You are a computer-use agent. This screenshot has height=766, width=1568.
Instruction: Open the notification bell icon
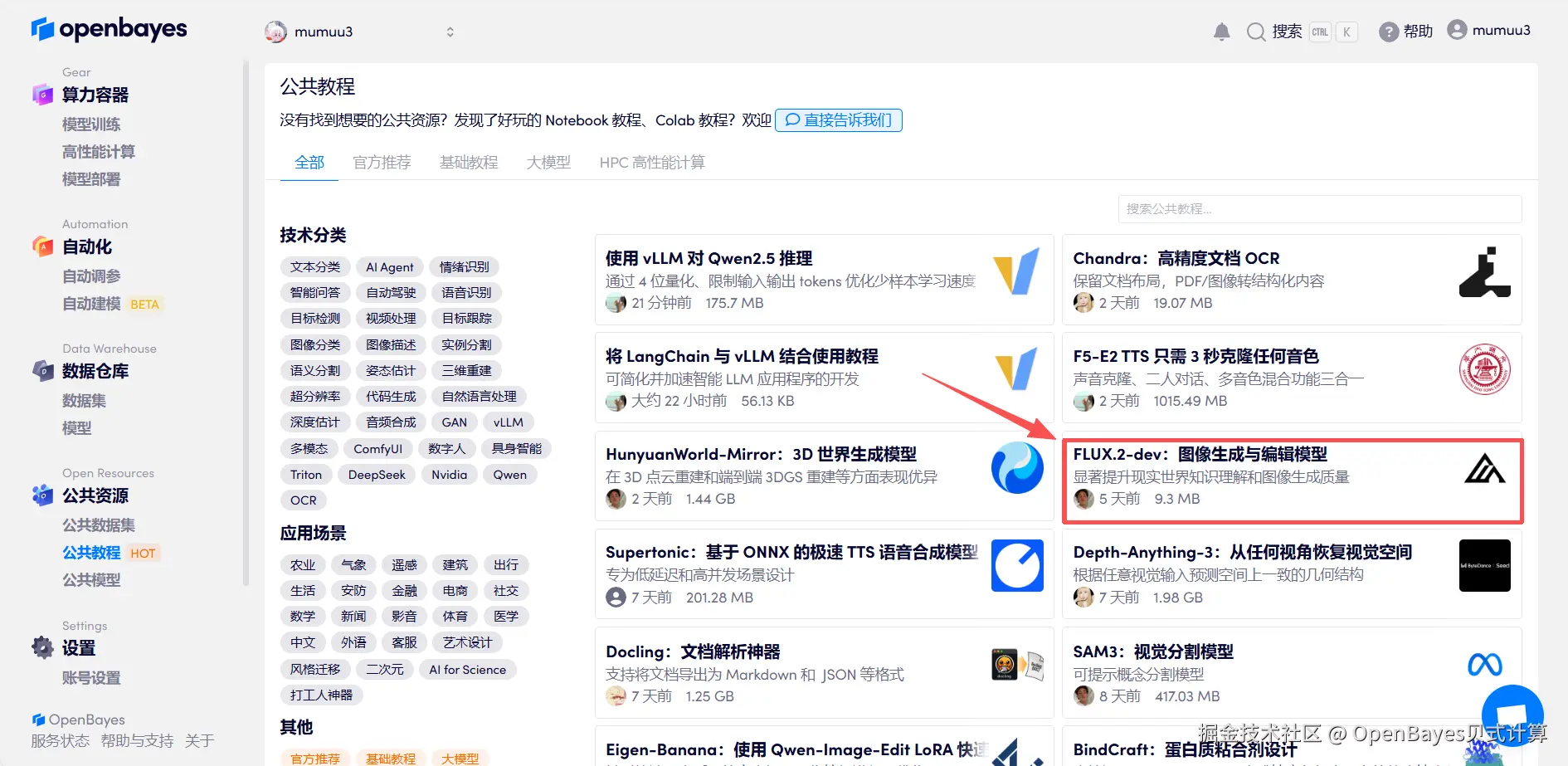(1220, 31)
